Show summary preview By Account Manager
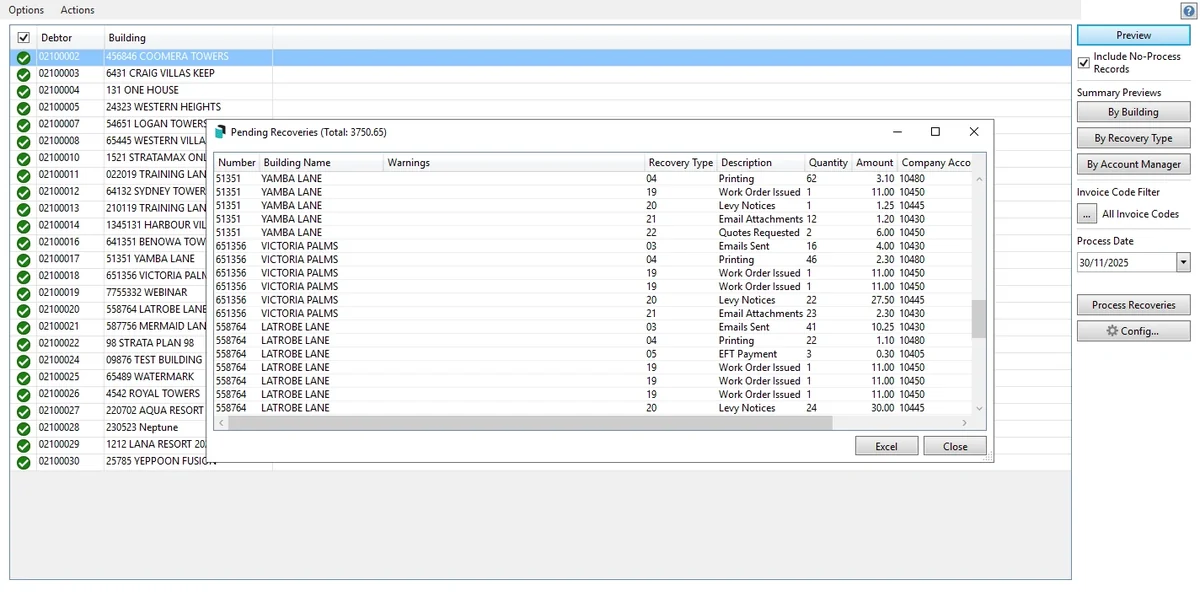 1134,164
